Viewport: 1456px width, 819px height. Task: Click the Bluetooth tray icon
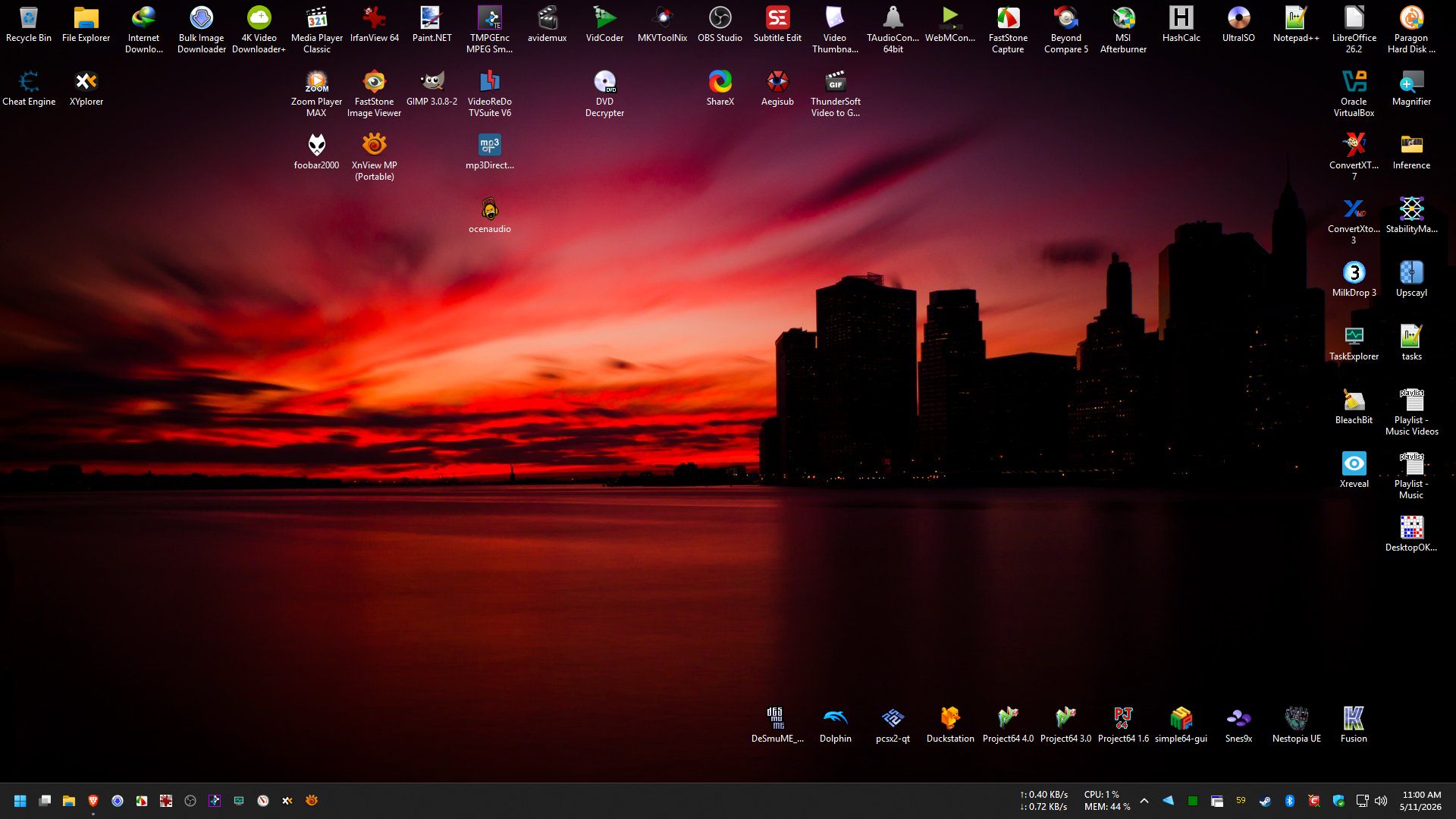[1289, 801]
